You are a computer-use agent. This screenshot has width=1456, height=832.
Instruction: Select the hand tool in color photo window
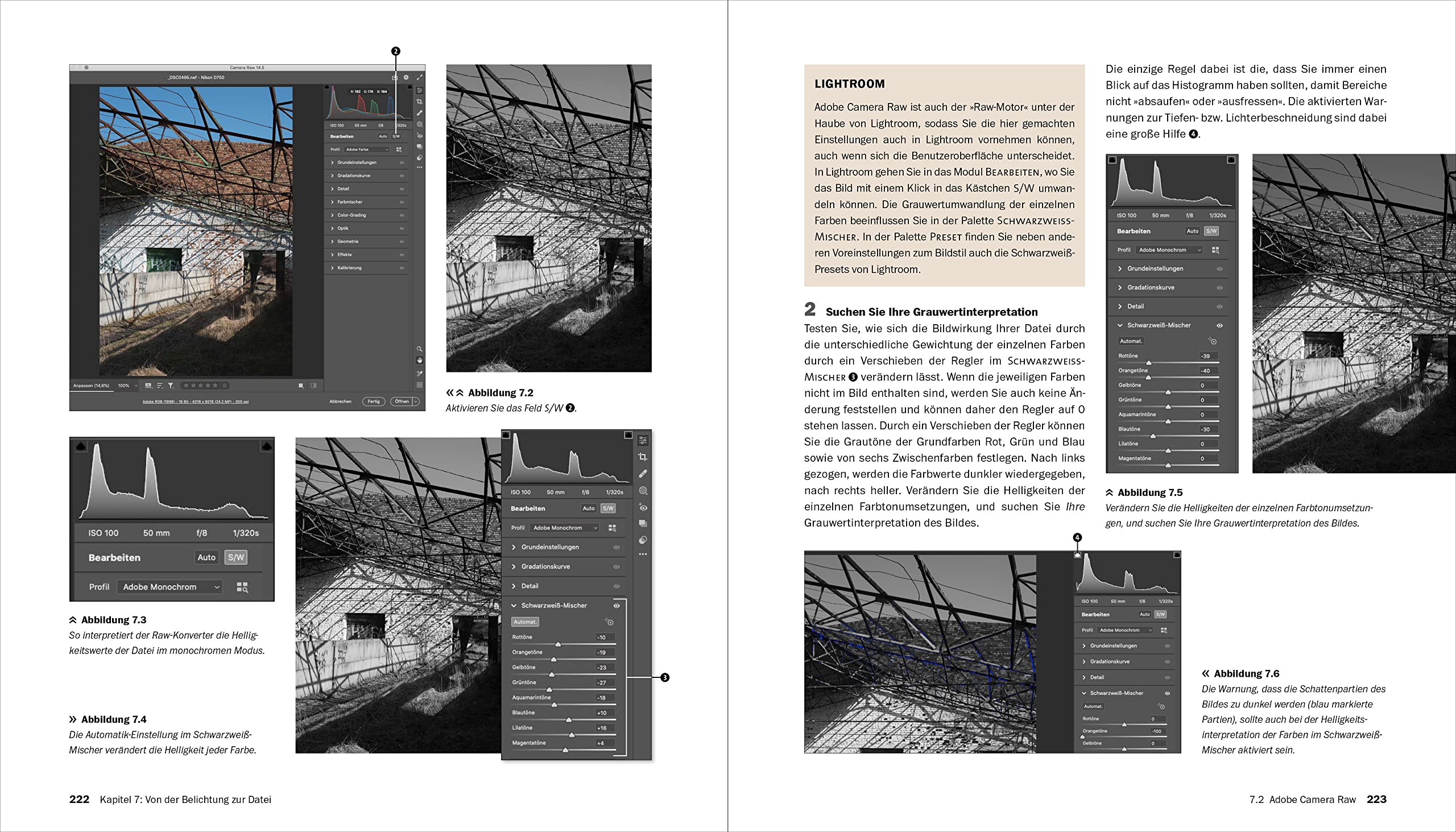pos(419,360)
